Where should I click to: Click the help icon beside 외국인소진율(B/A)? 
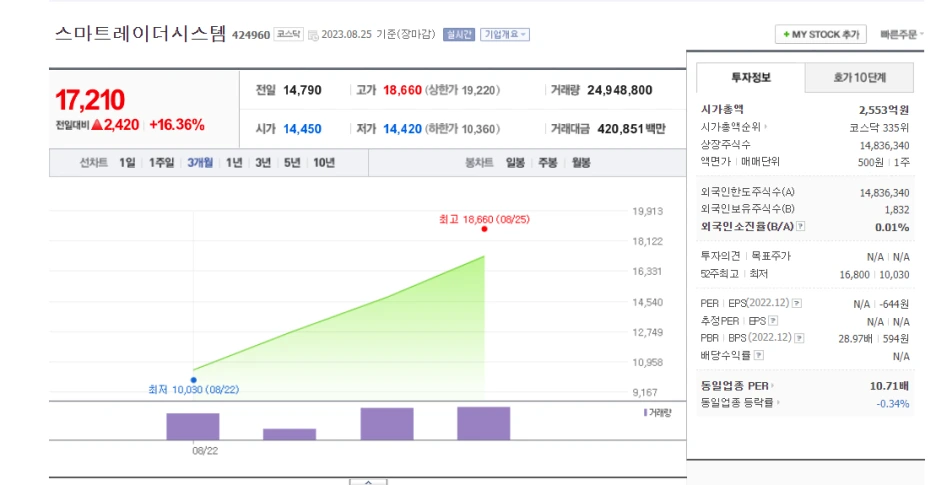point(801,226)
